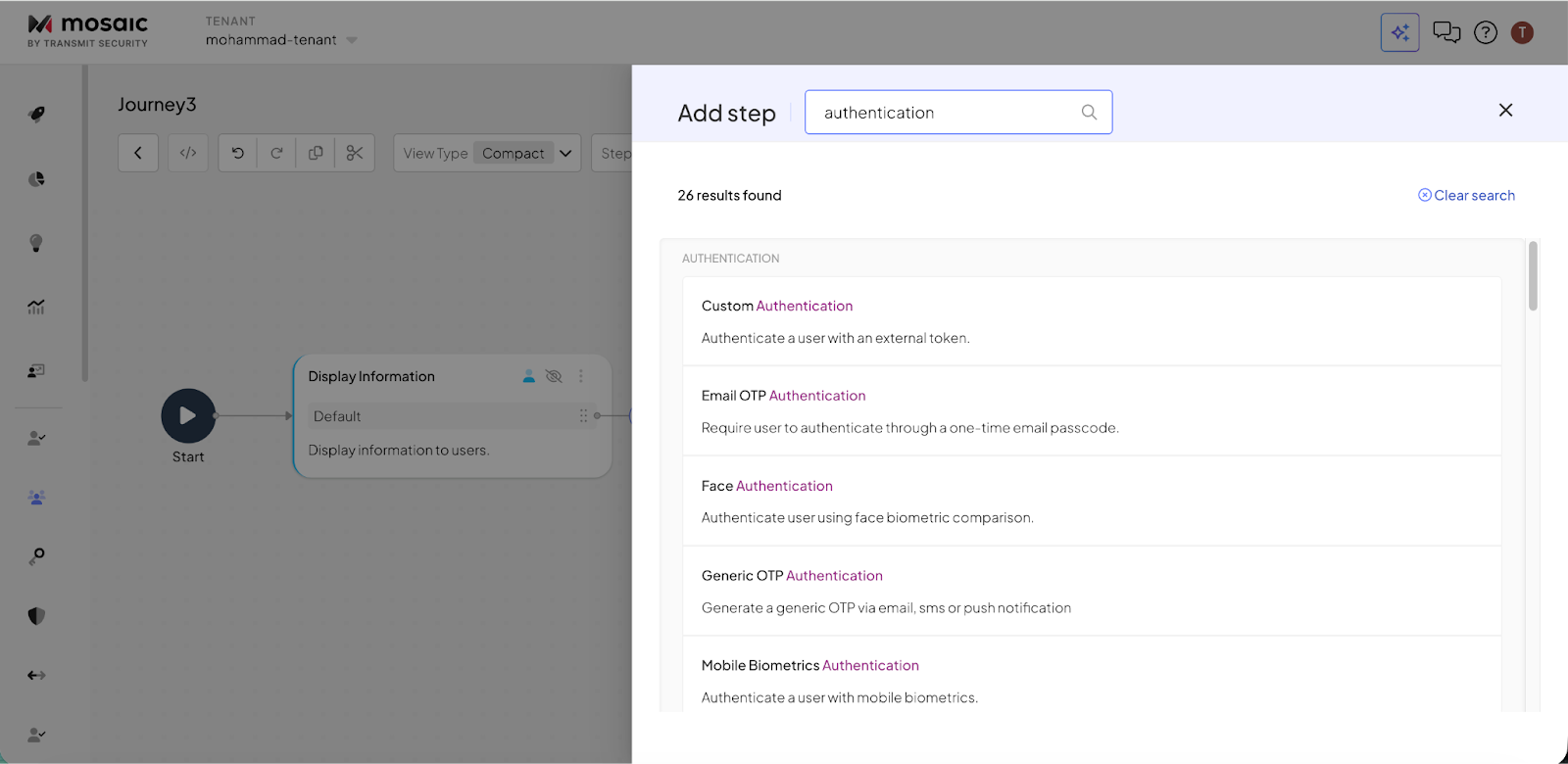This screenshot has width=1568, height=764.
Task: Click the AI assistant sparkle icon
Action: 1399,32
